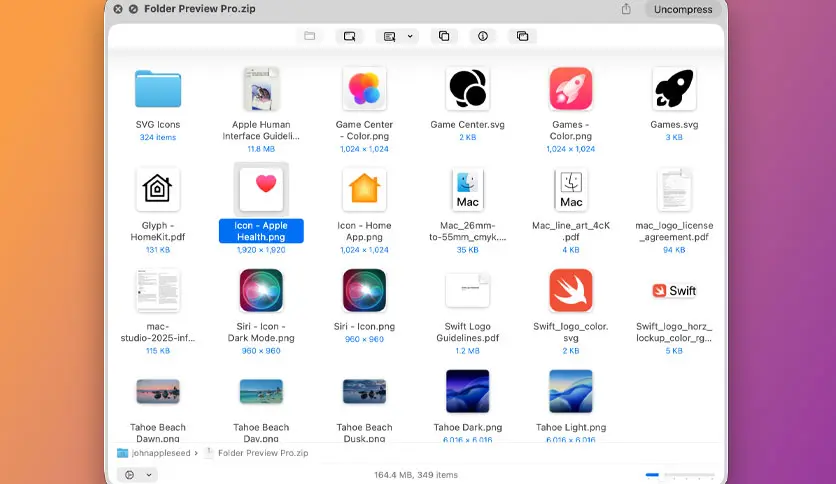The width and height of the screenshot is (836, 484).
Task: Select mac-studio-2025-inf document thumbnail
Action: click(x=158, y=291)
